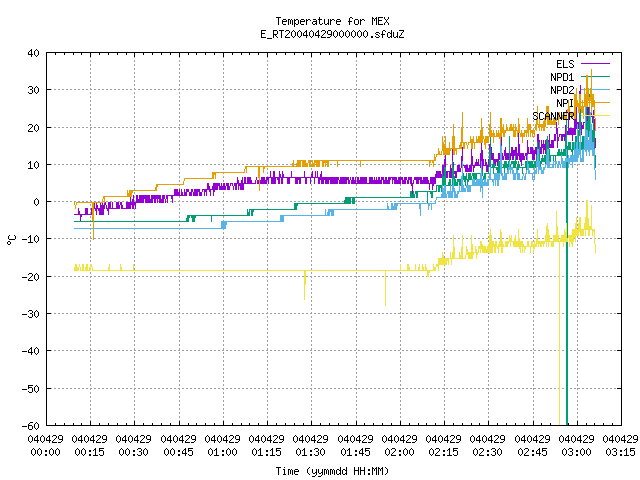Click the y-axis label -40
This screenshot has width=640, height=480.
tap(30, 351)
